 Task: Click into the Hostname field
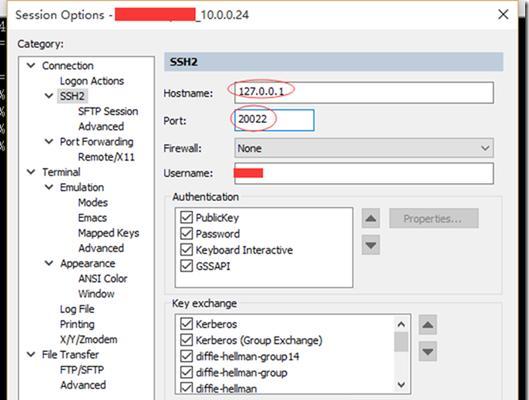364,92
